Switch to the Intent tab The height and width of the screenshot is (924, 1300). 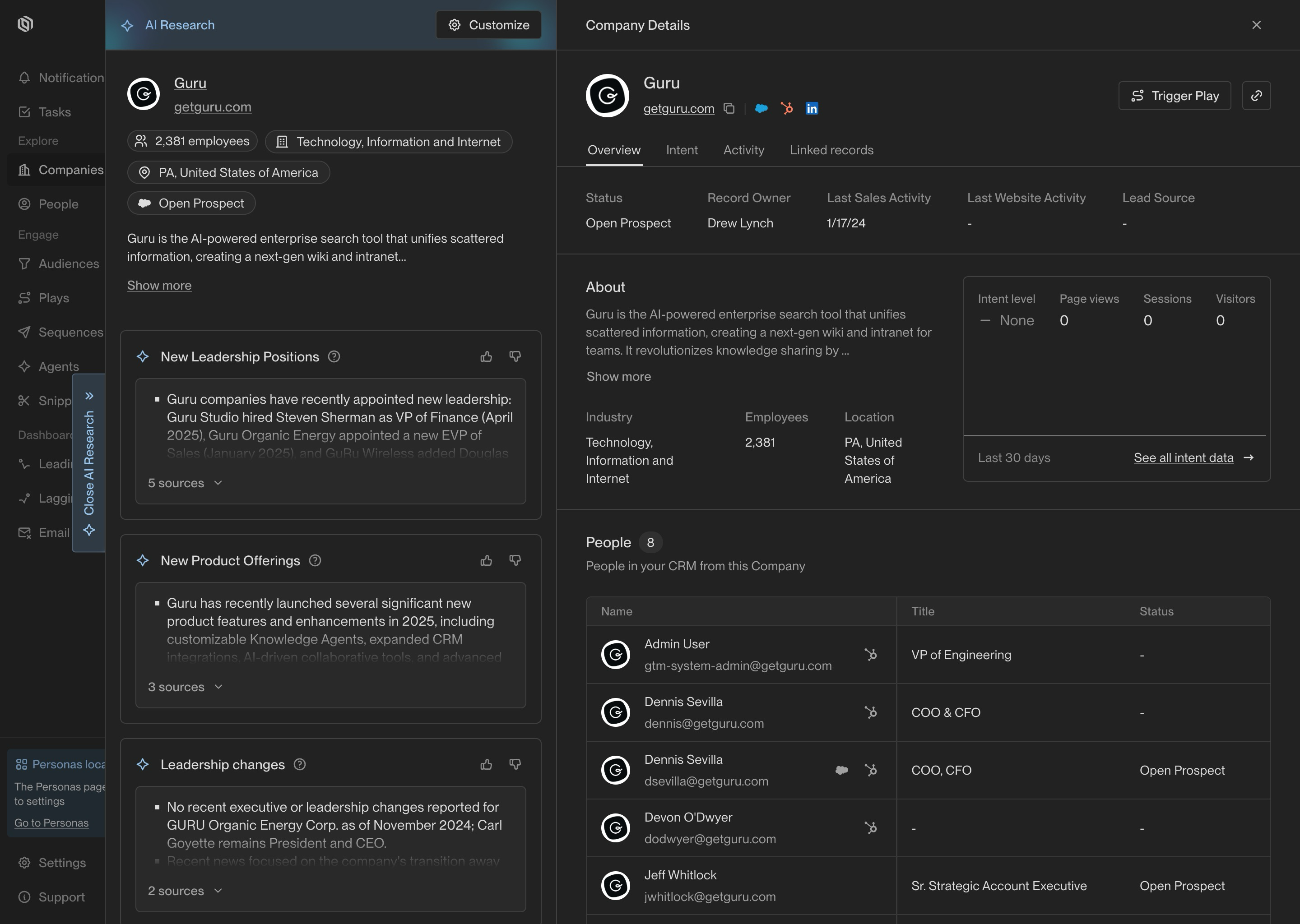[681, 150]
